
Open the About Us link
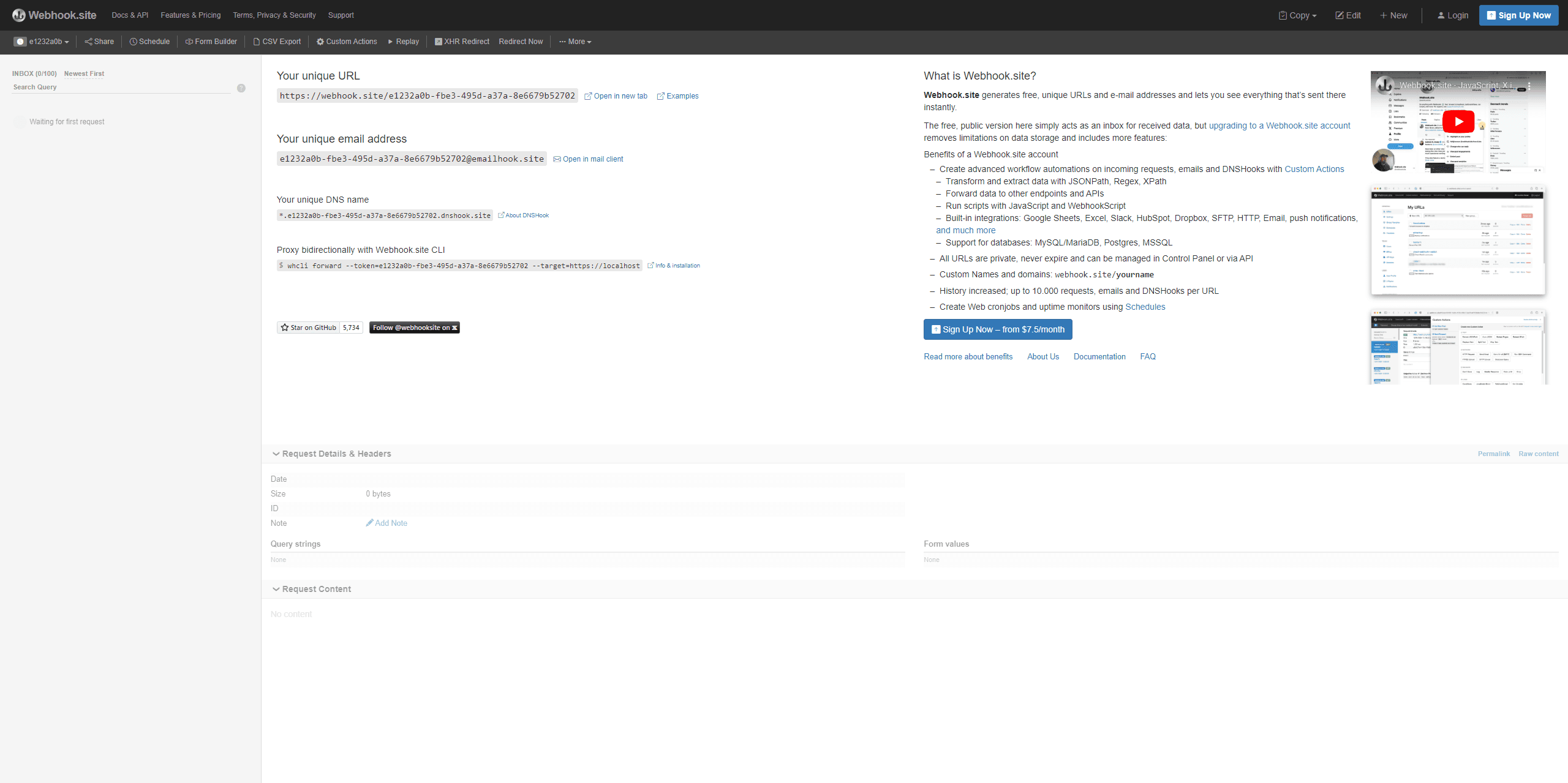coord(1042,356)
